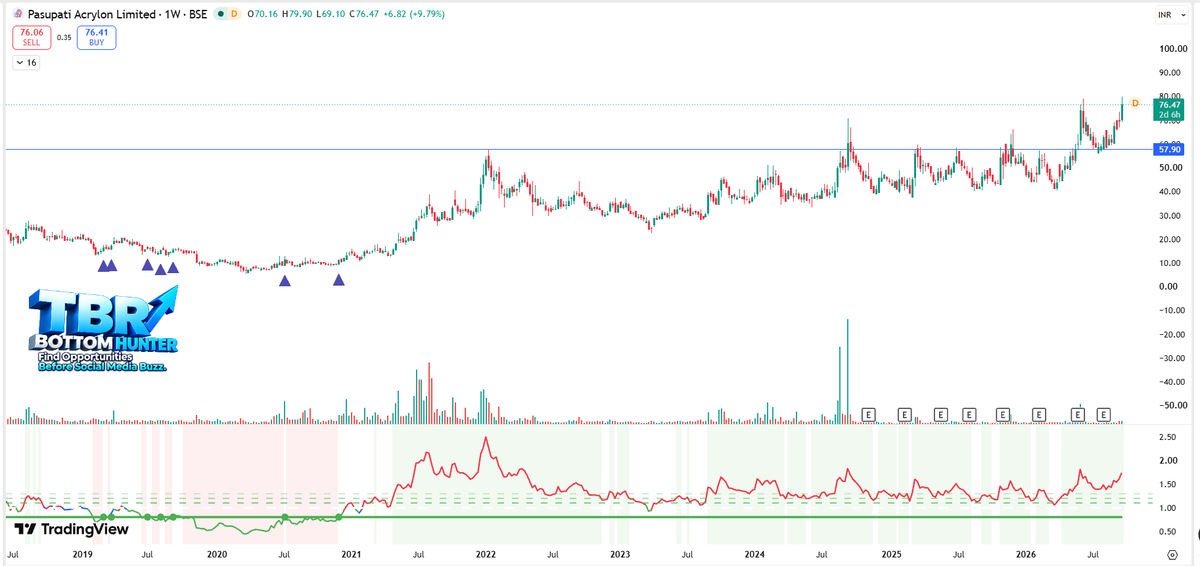This screenshot has height=566, width=1200.
Task: Click the orange D data badge beside BSE
Action: pos(234,15)
